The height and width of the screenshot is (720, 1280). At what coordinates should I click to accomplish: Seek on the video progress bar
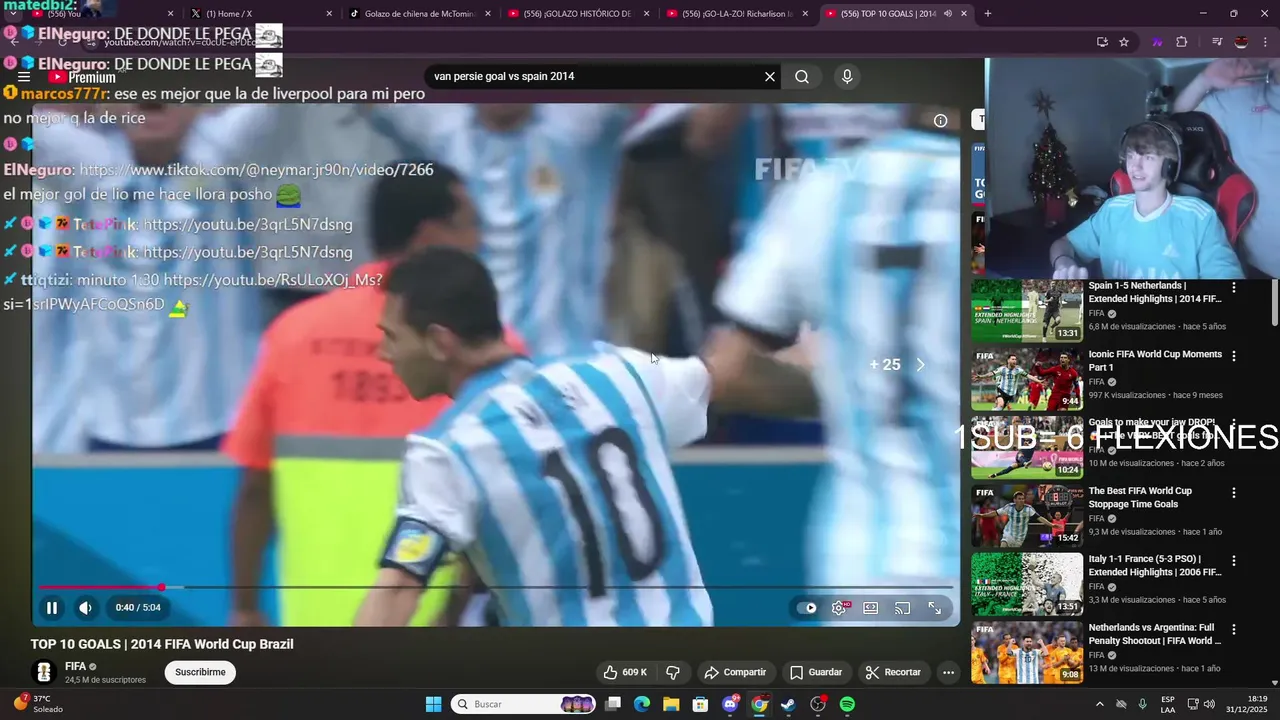(x=496, y=587)
